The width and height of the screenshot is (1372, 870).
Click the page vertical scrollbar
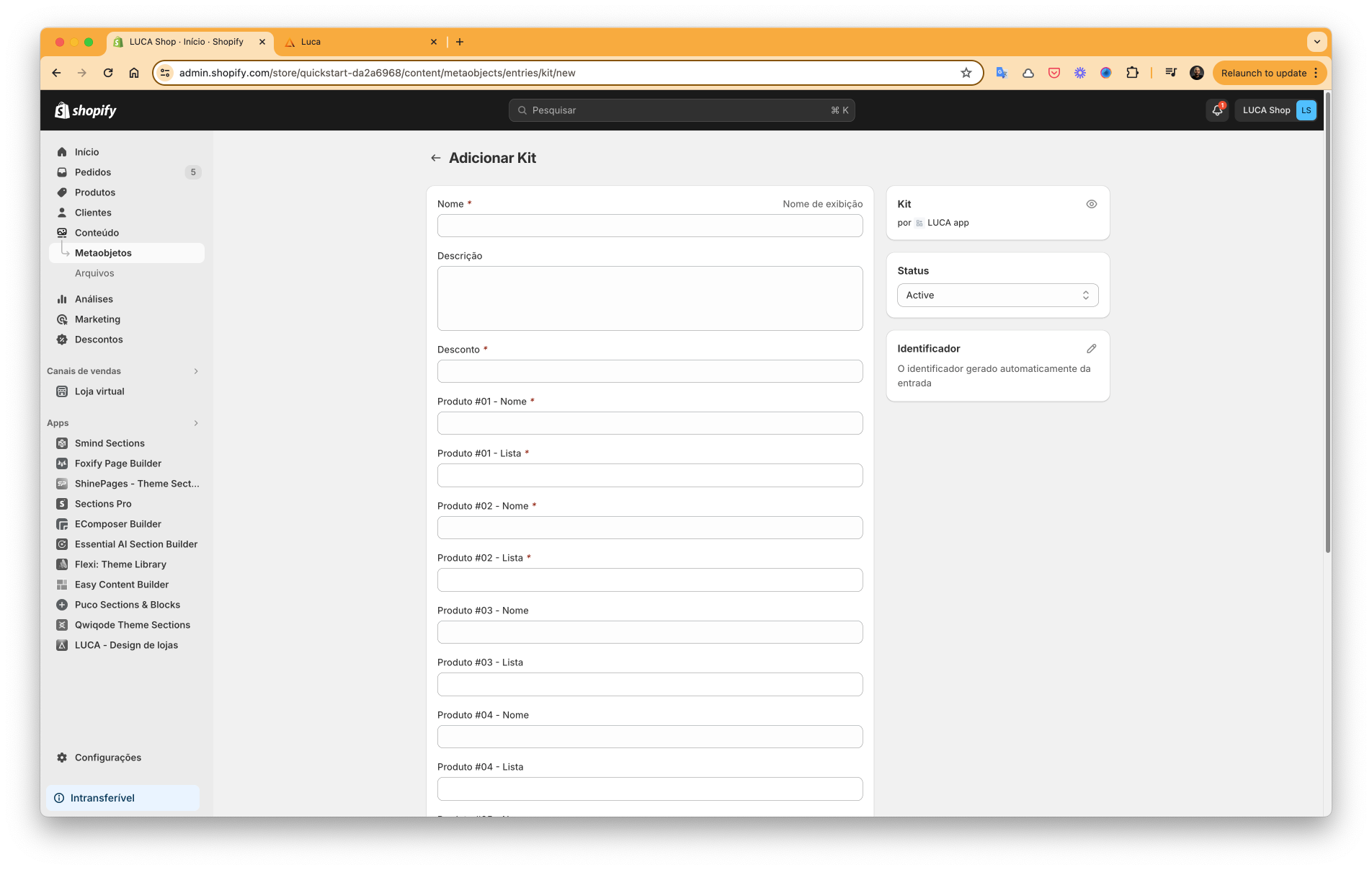(x=1327, y=324)
